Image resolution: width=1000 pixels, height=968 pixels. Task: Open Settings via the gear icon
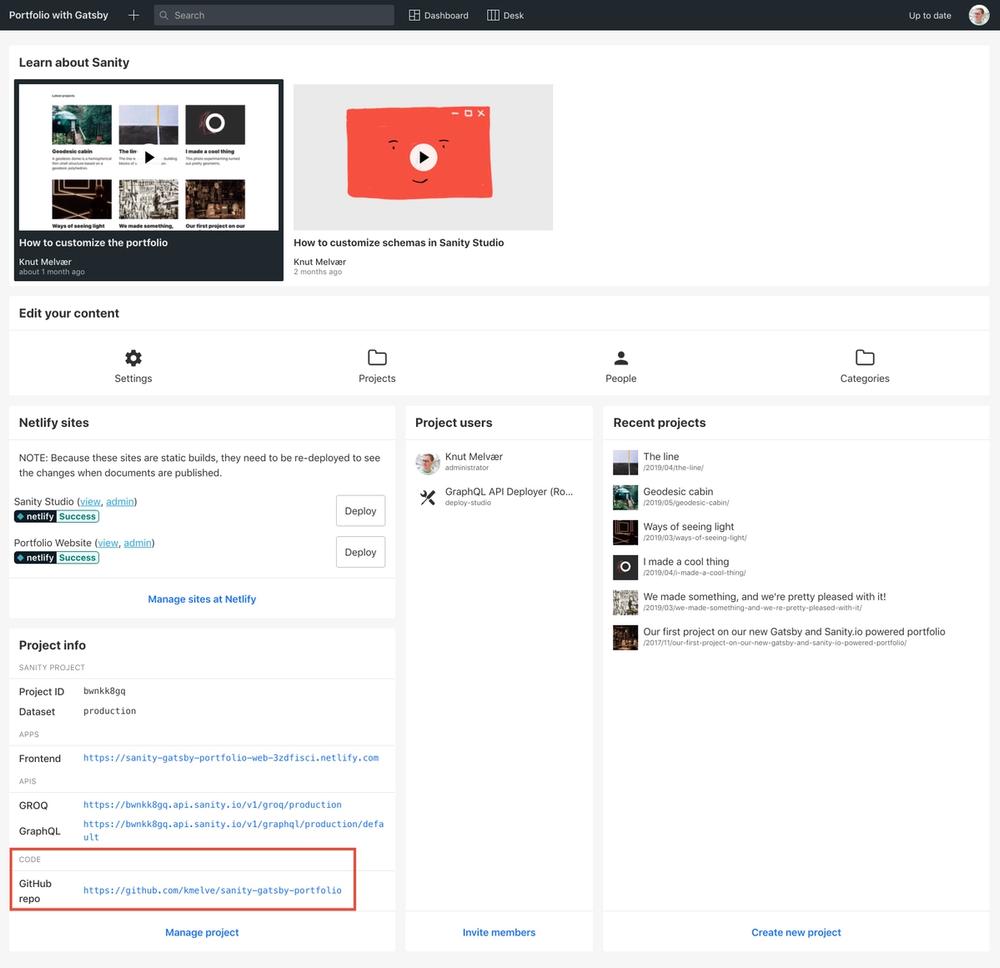click(133, 358)
